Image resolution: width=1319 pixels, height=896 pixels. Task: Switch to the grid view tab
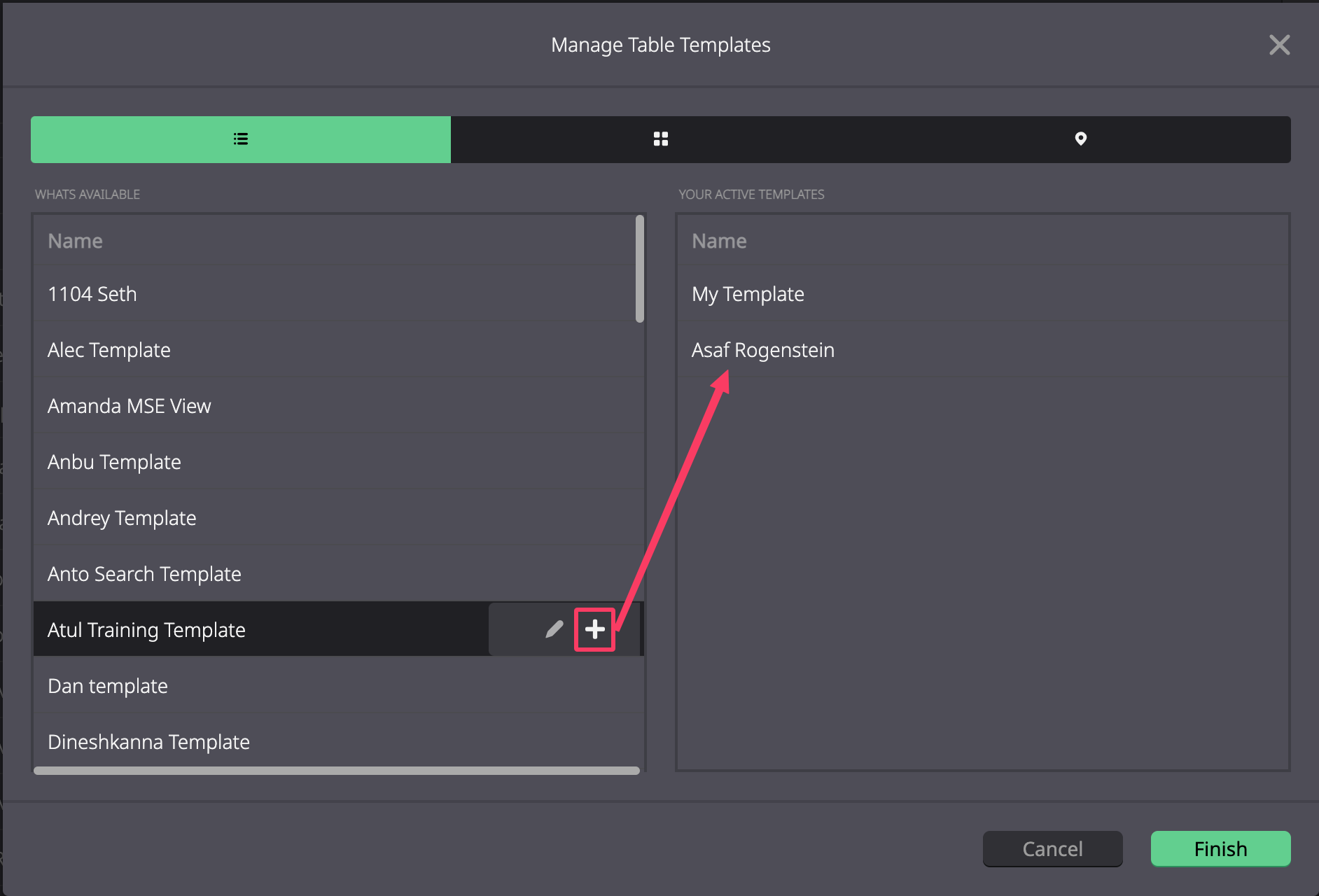click(661, 139)
